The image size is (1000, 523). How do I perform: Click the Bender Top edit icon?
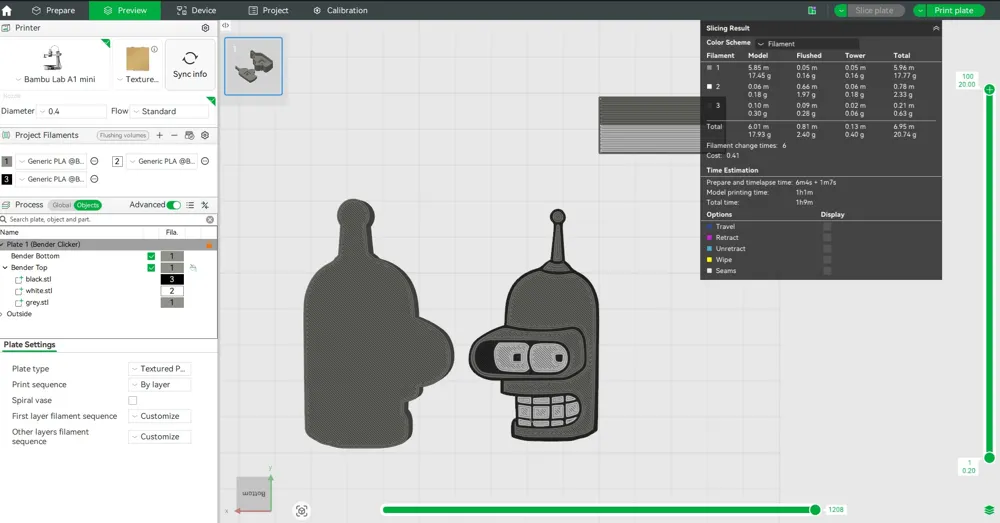click(193, 268)
